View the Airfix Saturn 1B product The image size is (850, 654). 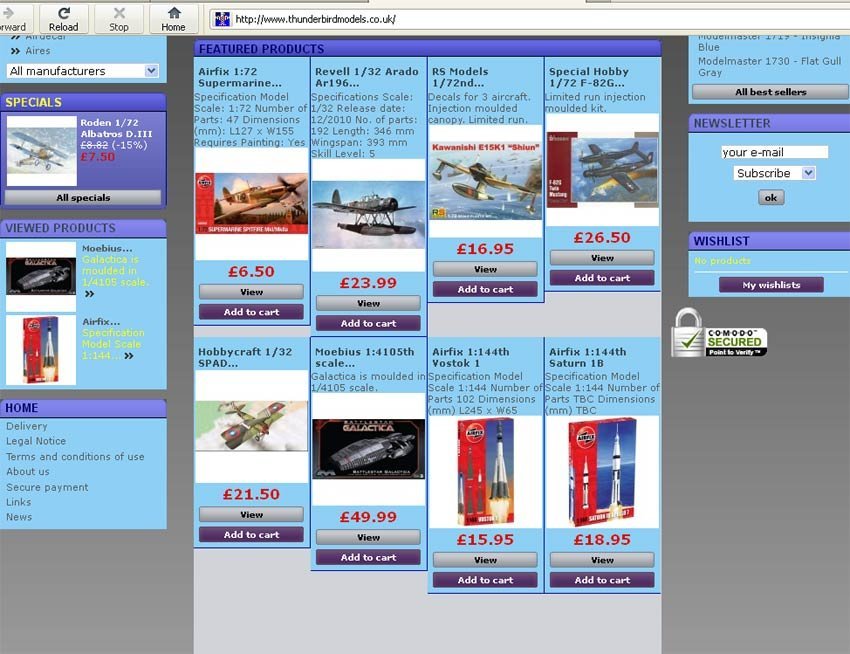point(603,560)
